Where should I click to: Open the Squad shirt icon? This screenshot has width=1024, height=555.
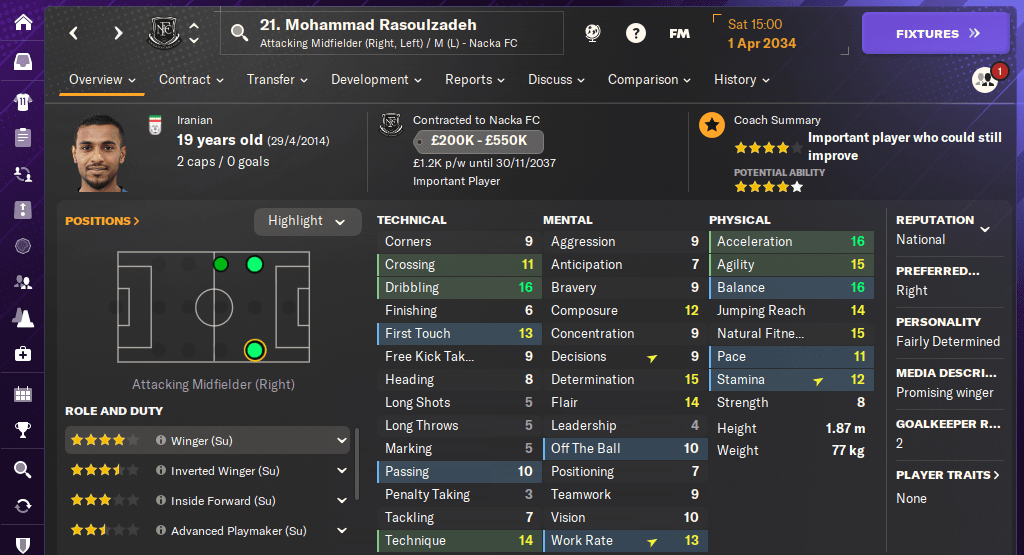22,101
